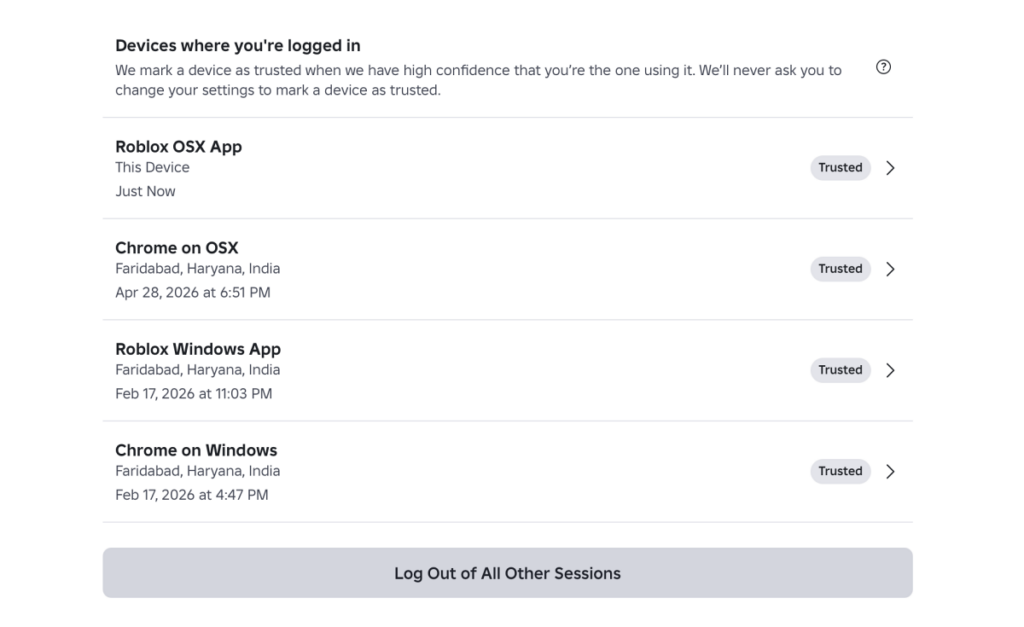Select the chevron beside Roblox OSX App
The image size is (1024, 627).
point(890,168)
